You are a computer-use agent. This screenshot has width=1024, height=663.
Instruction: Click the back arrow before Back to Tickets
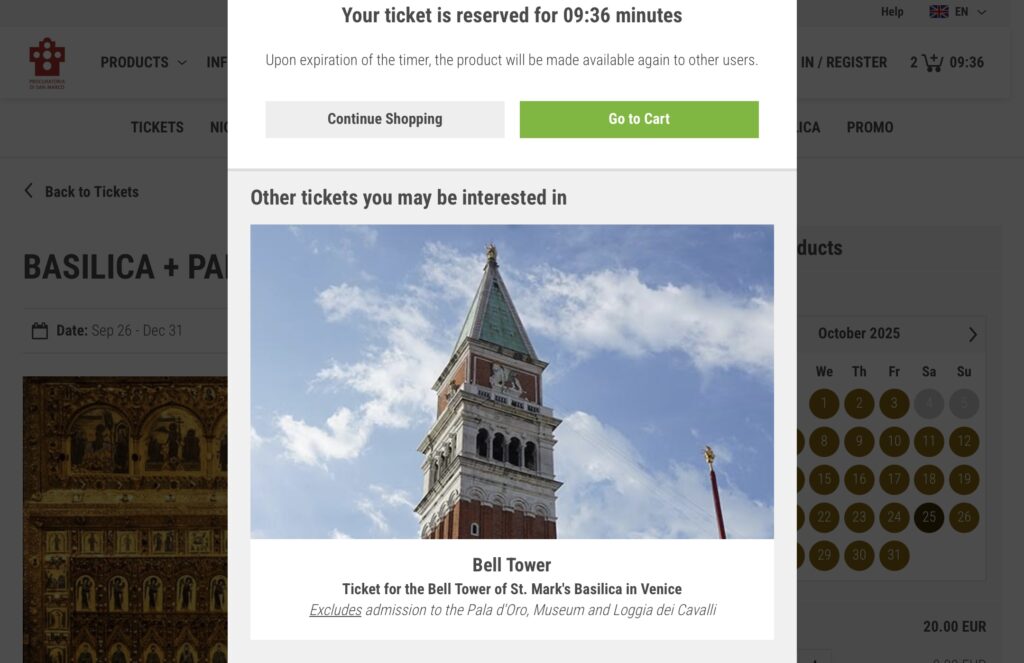coord(29,191)
